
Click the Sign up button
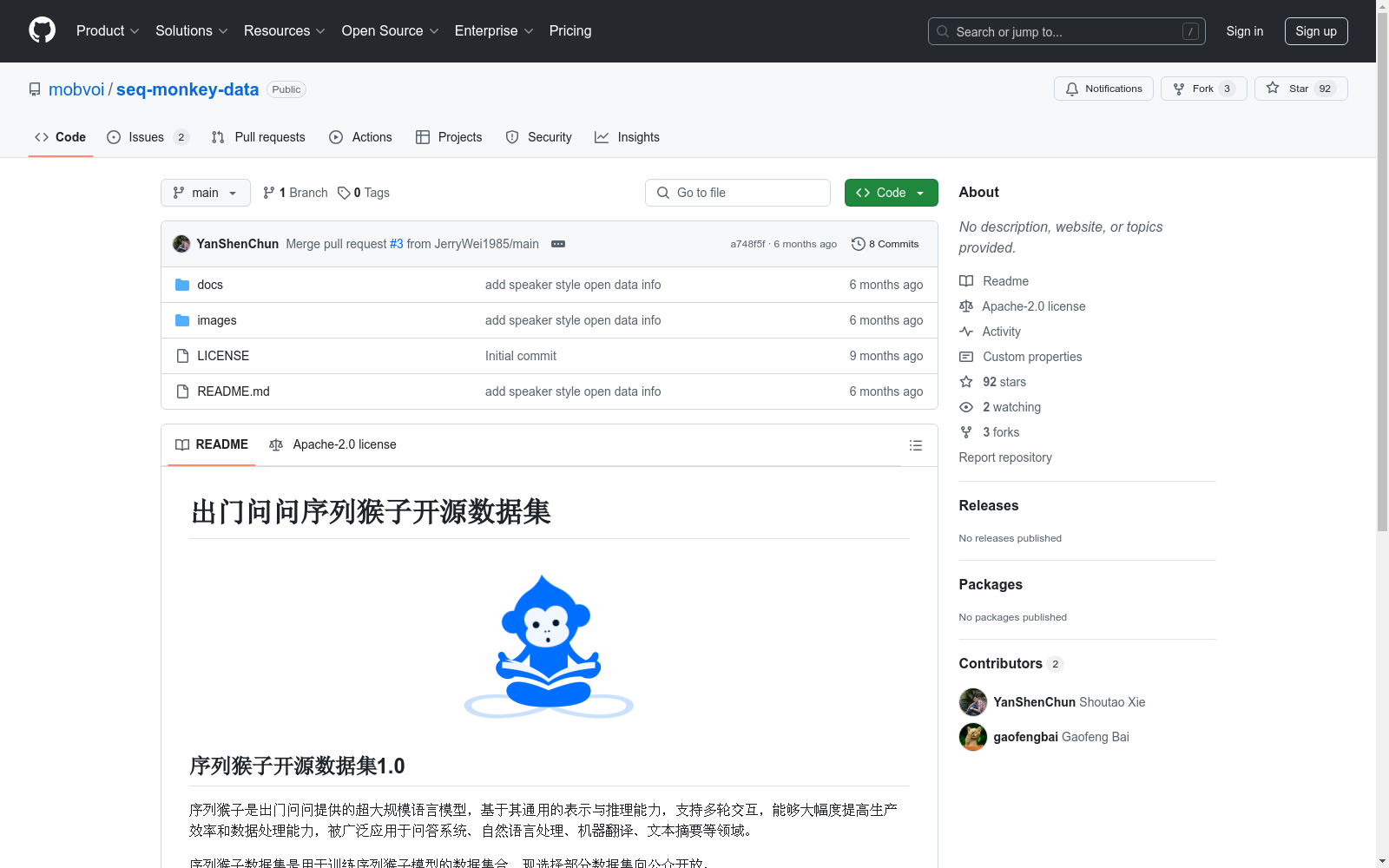(1316, 31)
